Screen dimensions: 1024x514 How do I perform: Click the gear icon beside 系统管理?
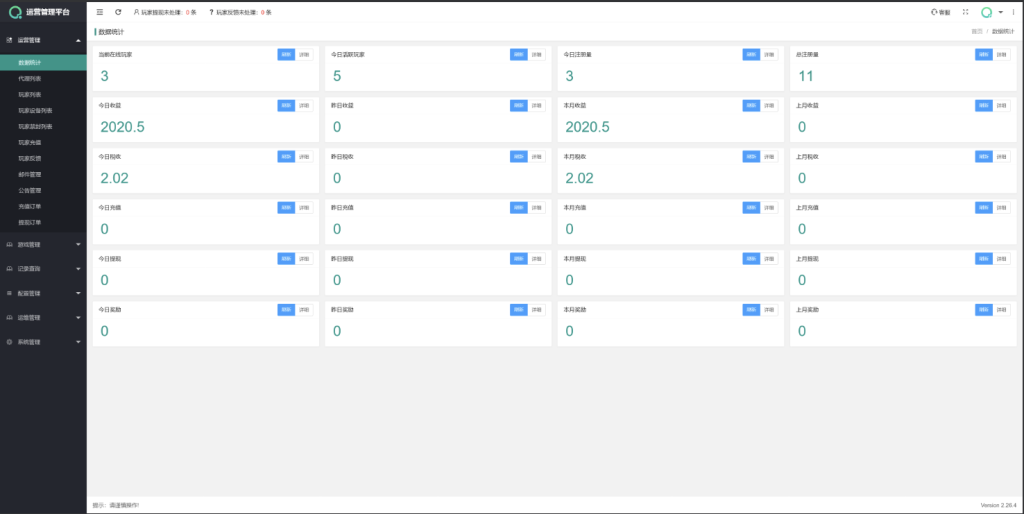pyautogui.click(x=10, y=342)
